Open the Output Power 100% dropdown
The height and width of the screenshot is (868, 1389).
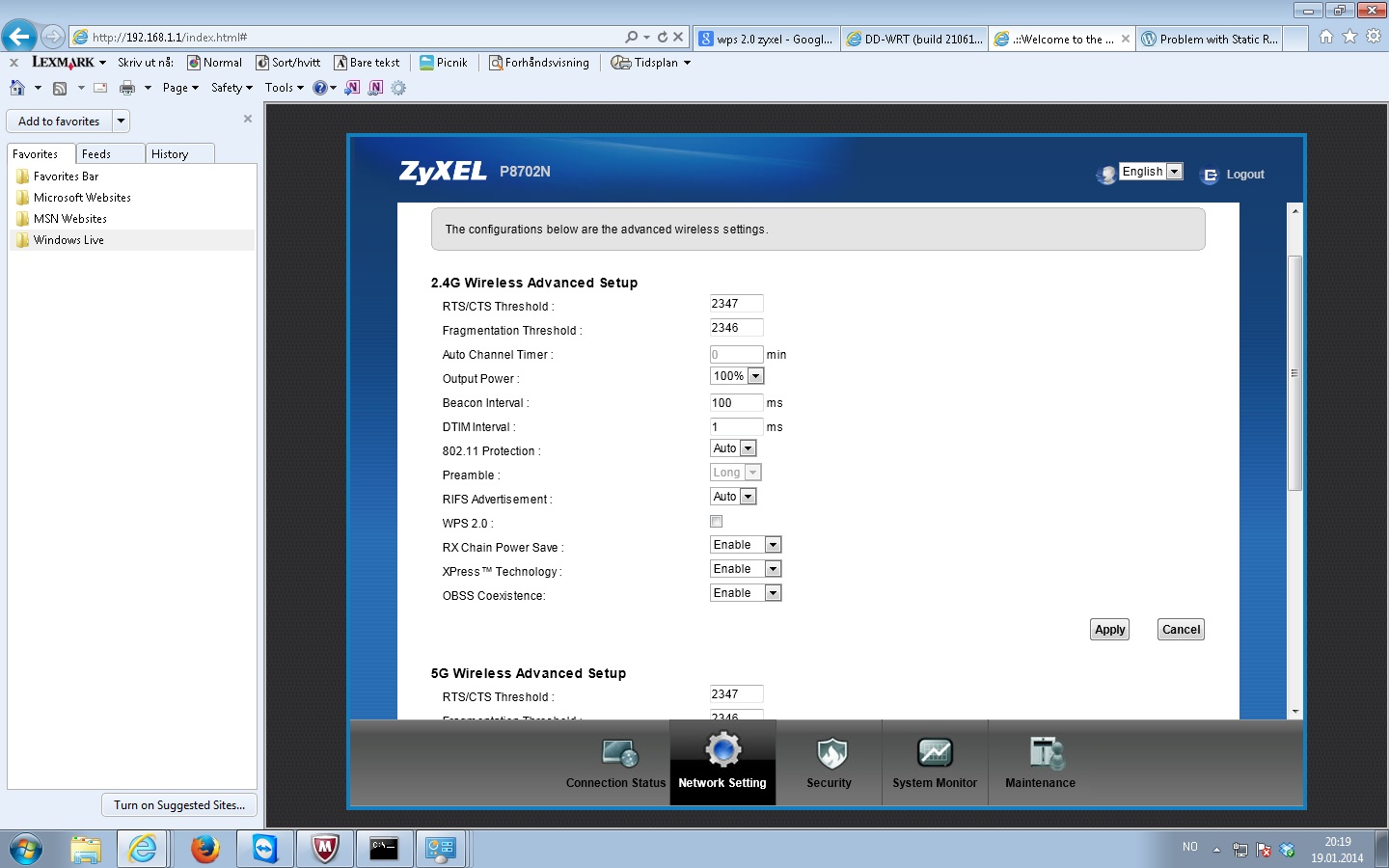[737, 376]
